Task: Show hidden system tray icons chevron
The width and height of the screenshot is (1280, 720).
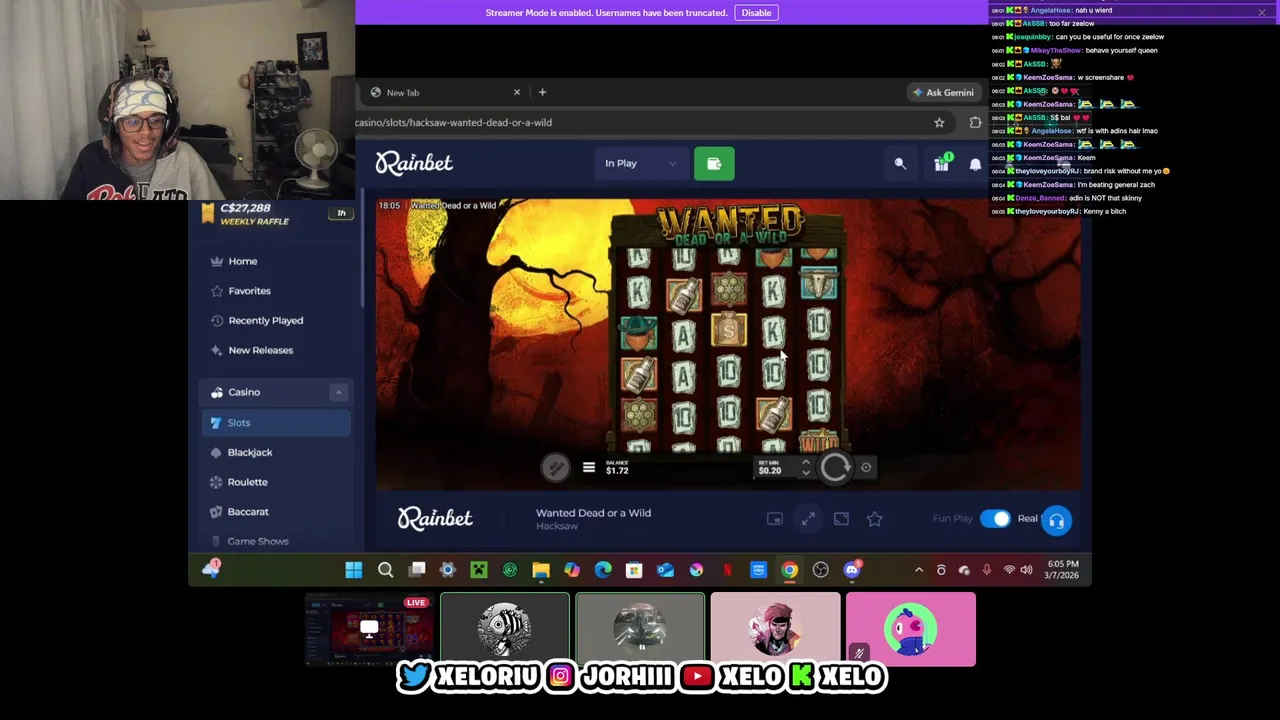Action: coord(919,570)
